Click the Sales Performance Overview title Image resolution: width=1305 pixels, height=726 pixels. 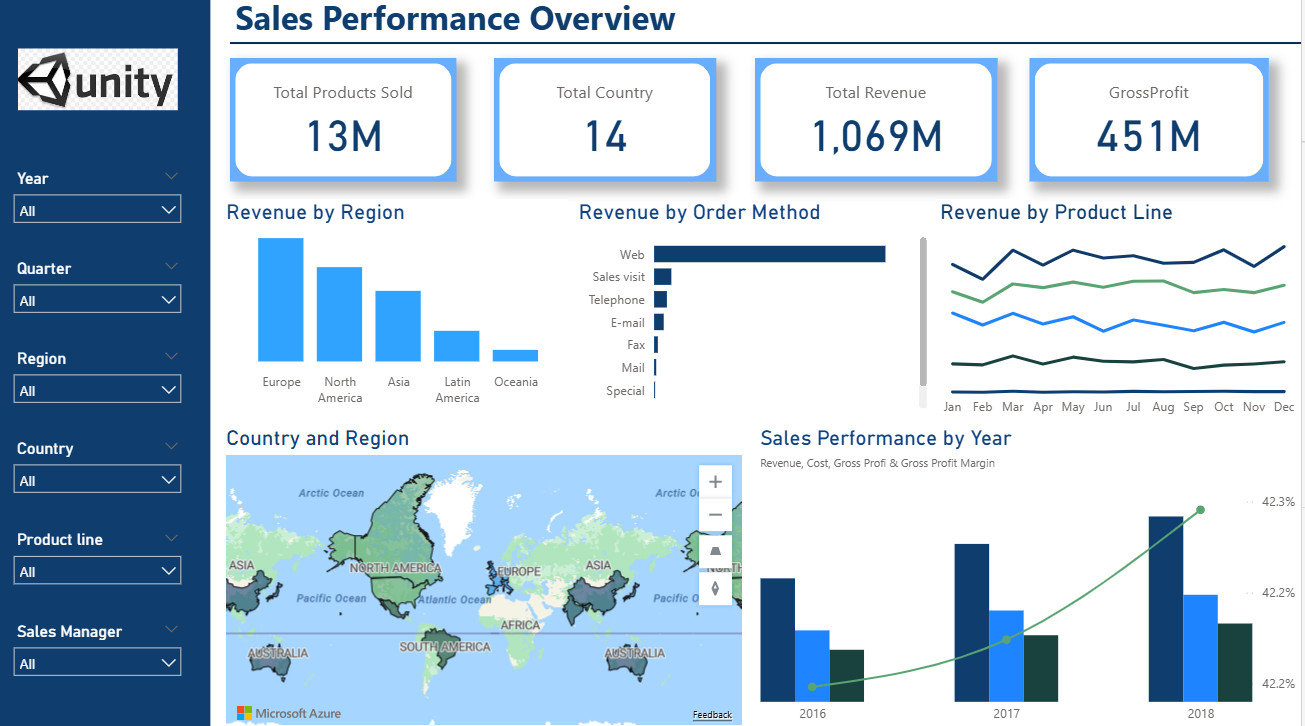tap(453, 19)
